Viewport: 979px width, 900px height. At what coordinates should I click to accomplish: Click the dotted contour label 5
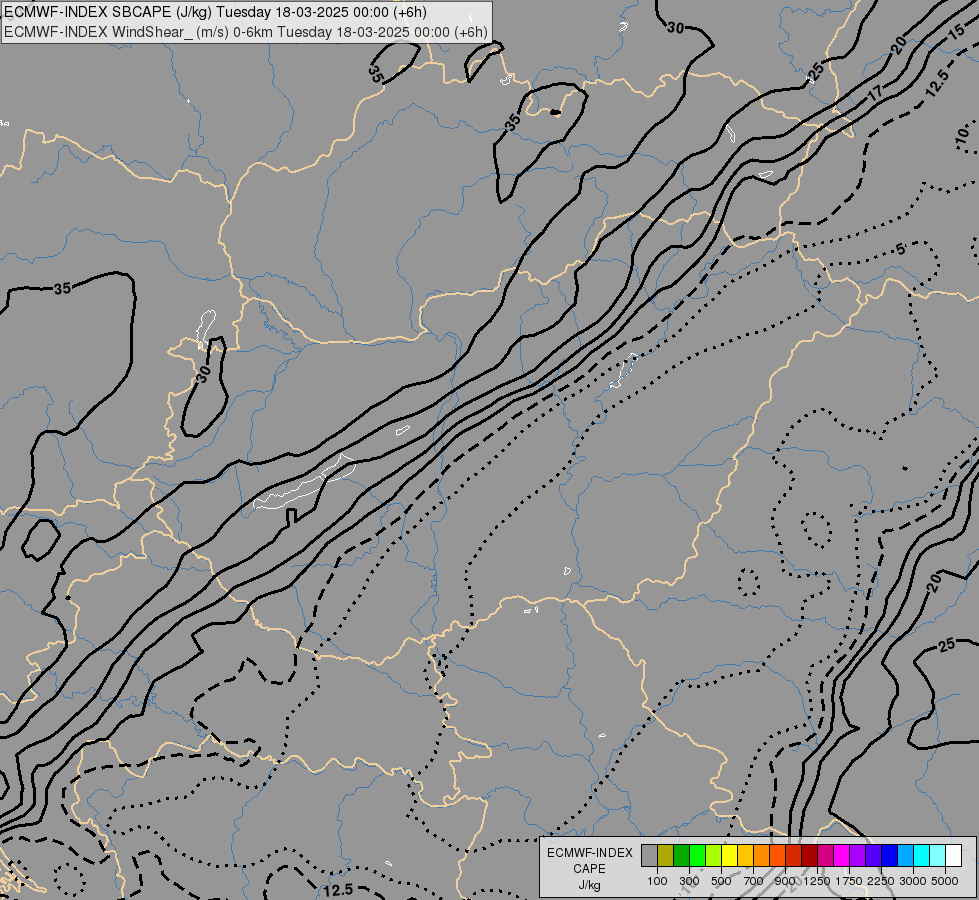900,249
